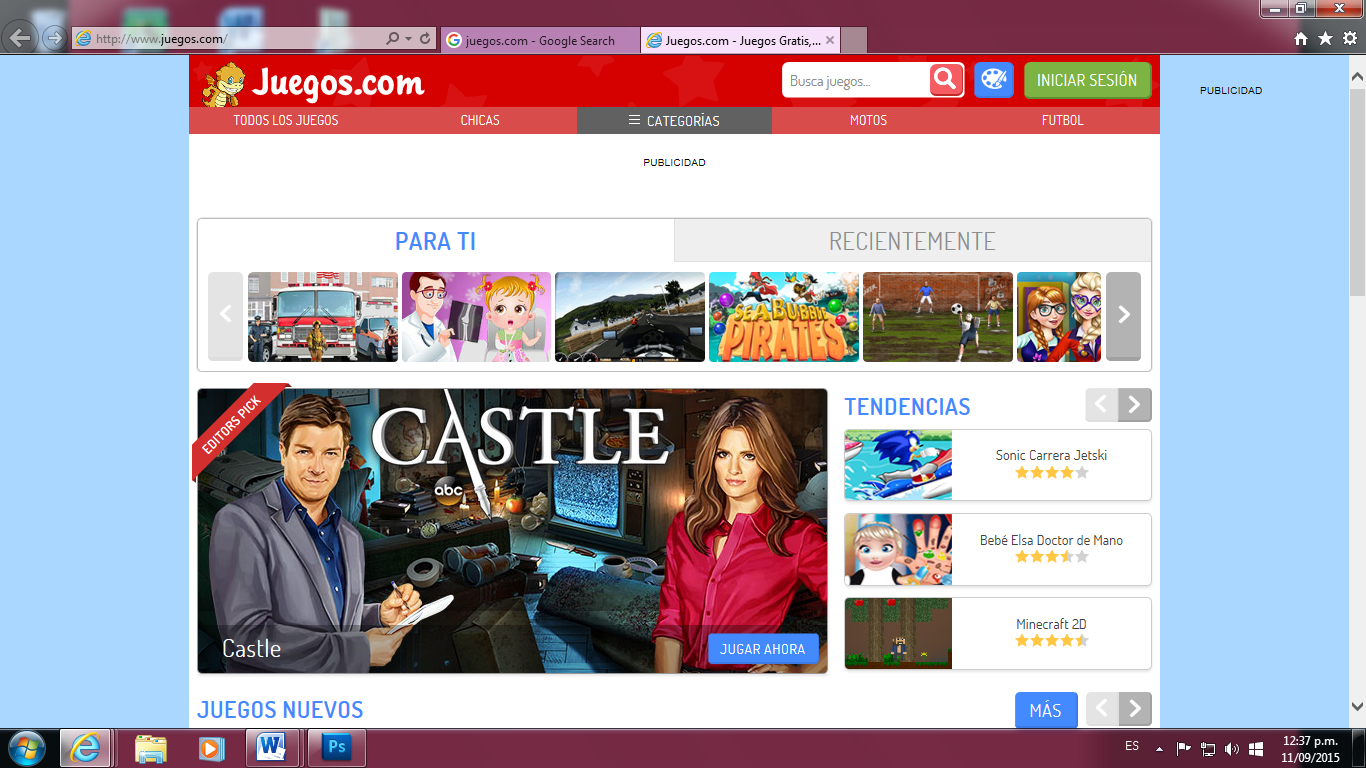Switch to the RECIENTEMENTE tab
The width and height of the screenshot is (1366, 768).
pyautogui.click(x=912, y=241)
